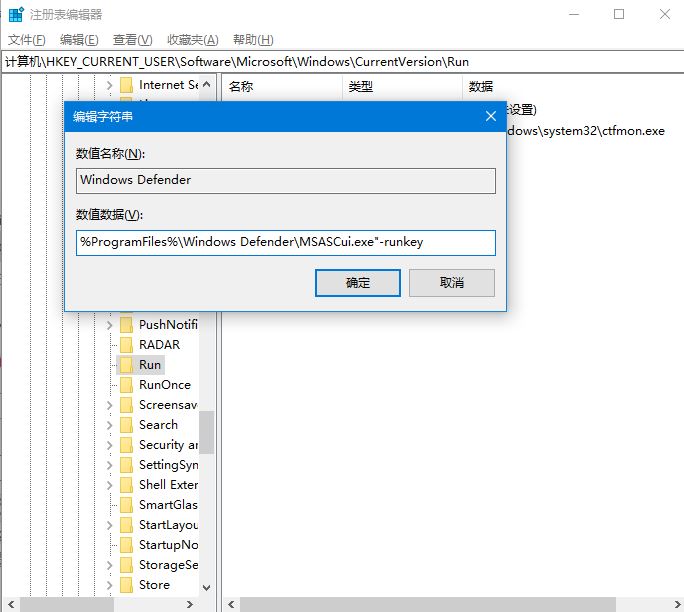Click the 数值数据 input field
684x612 pixels.
(x=286, y=243)
